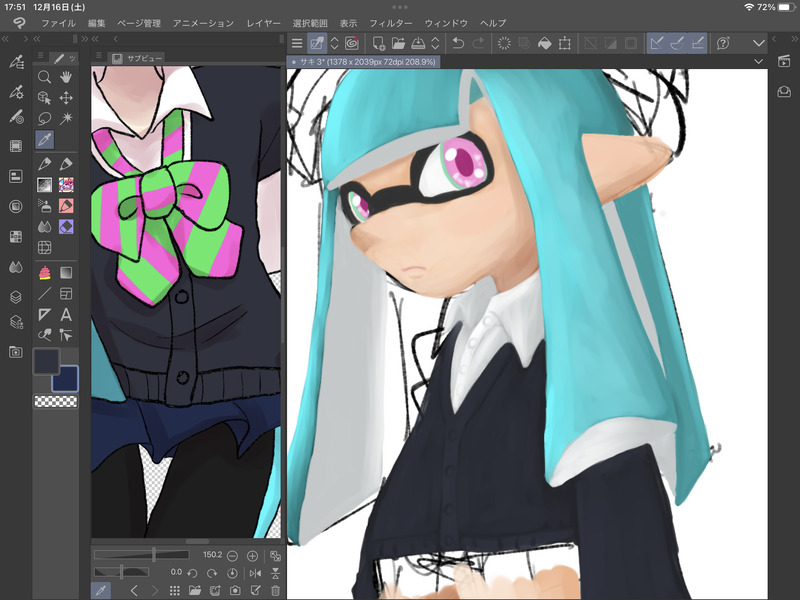Select the Lasso selection tool
The height and width of the screenshot is (600, 800).
[x=44, y=118]
